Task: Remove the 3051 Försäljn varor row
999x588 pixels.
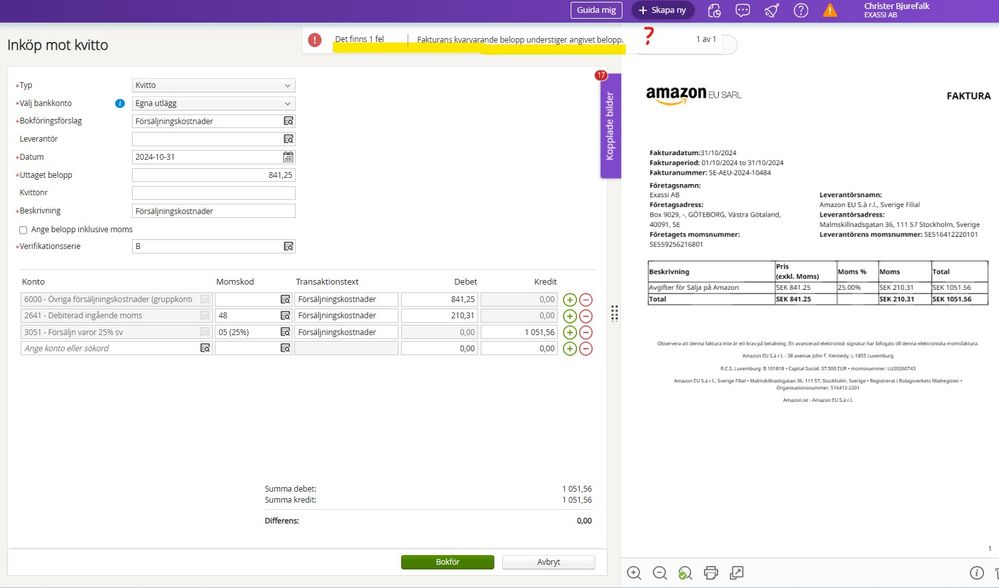Action: [586, 332]
